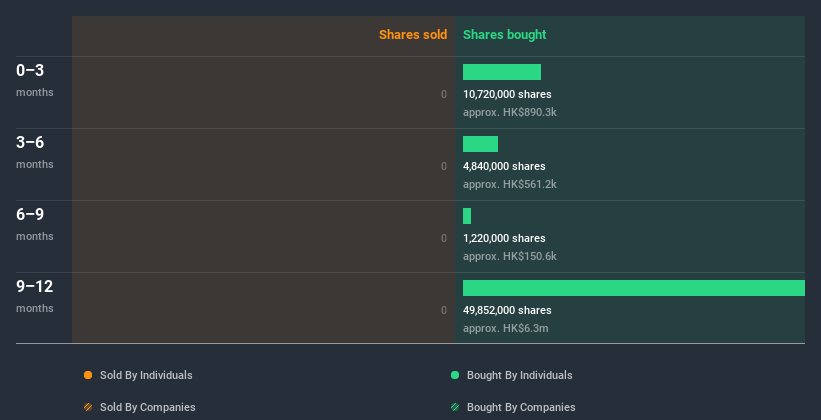Select the Sold By Companies legend label
This screenshot has width=821, height=420.
[148, 407]
